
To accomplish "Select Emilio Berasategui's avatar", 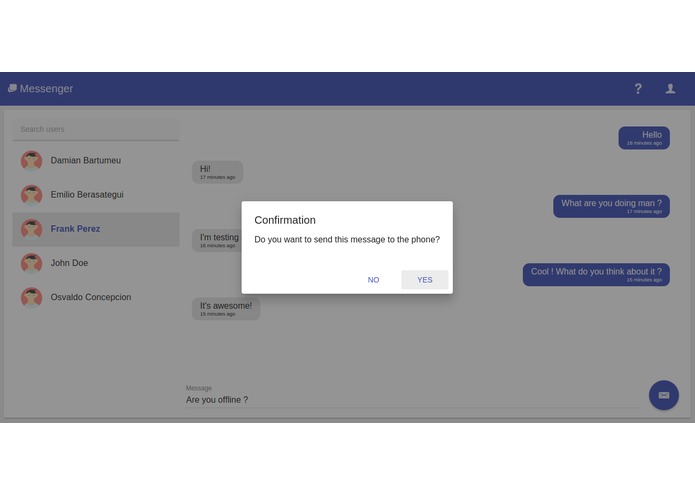I will pos(31,194).
